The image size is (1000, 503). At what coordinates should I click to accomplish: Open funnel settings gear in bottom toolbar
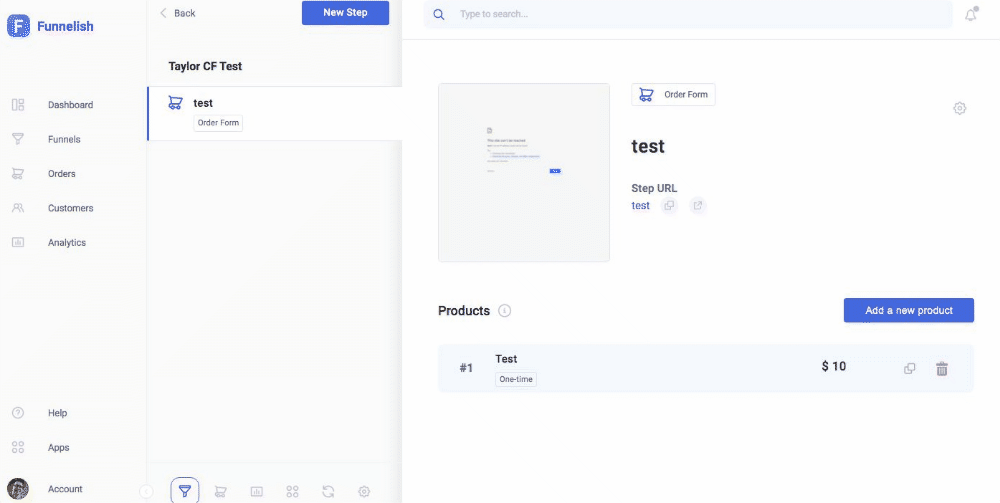point(364,491)
